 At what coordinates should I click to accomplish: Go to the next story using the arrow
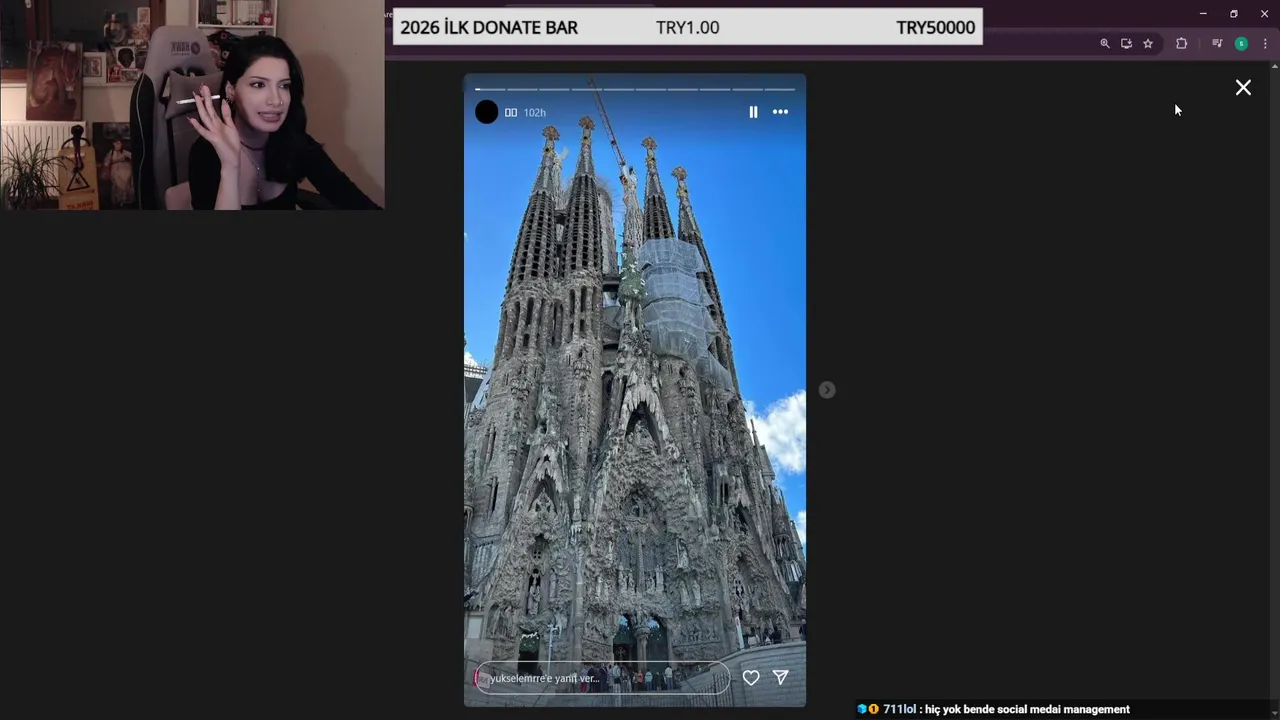[827, 390]
